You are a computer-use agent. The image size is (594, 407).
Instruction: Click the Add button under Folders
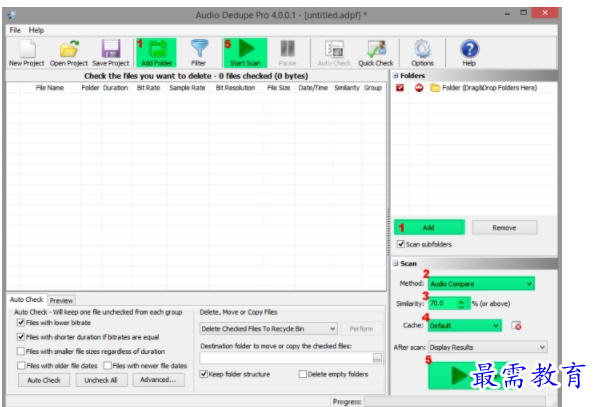point(429,227)
